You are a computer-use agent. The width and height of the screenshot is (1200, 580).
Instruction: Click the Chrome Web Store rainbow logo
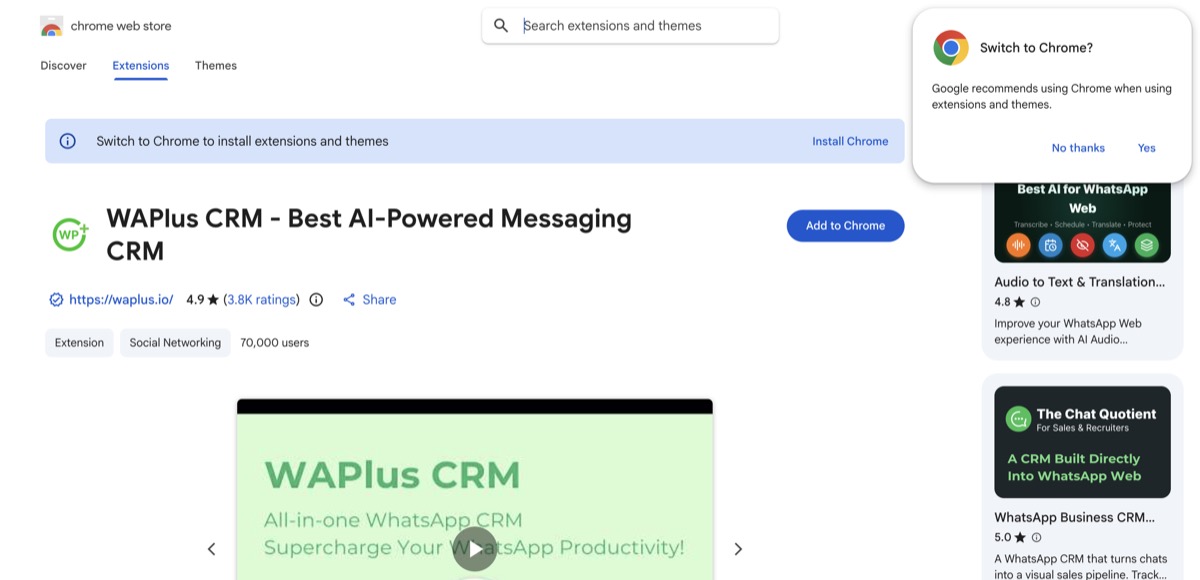tap(52, 26)
